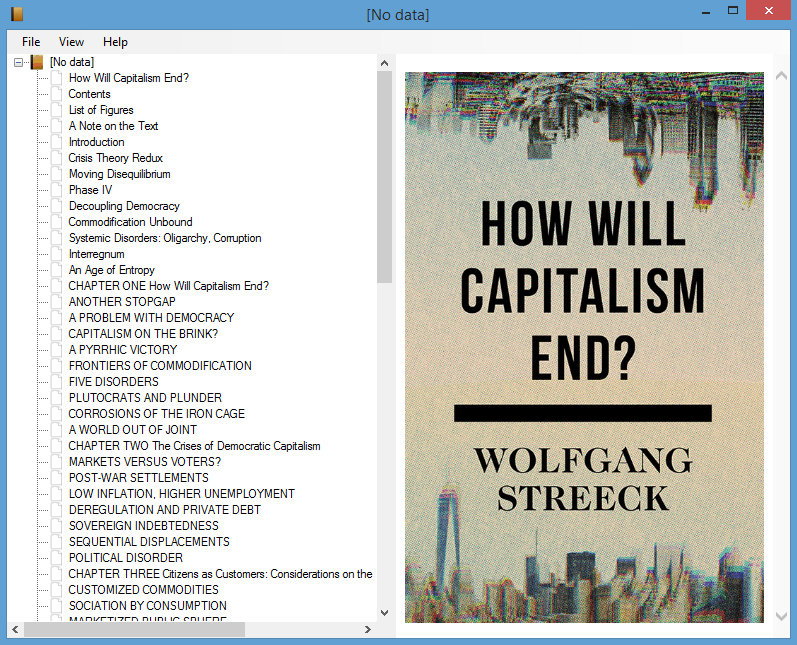Open the Help menu
The height and width of the screenshot is (645, 797).
[115, 42]
